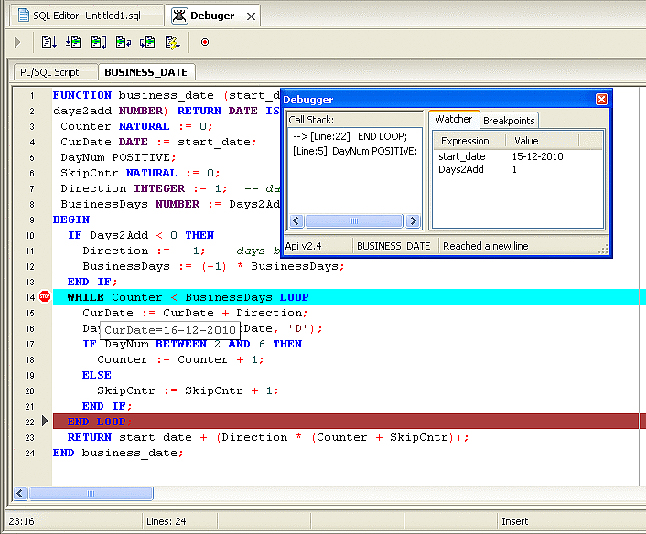The image size is (646, 534).
Task: Click the third debug step toolbar icon
Action: (98, 42)
